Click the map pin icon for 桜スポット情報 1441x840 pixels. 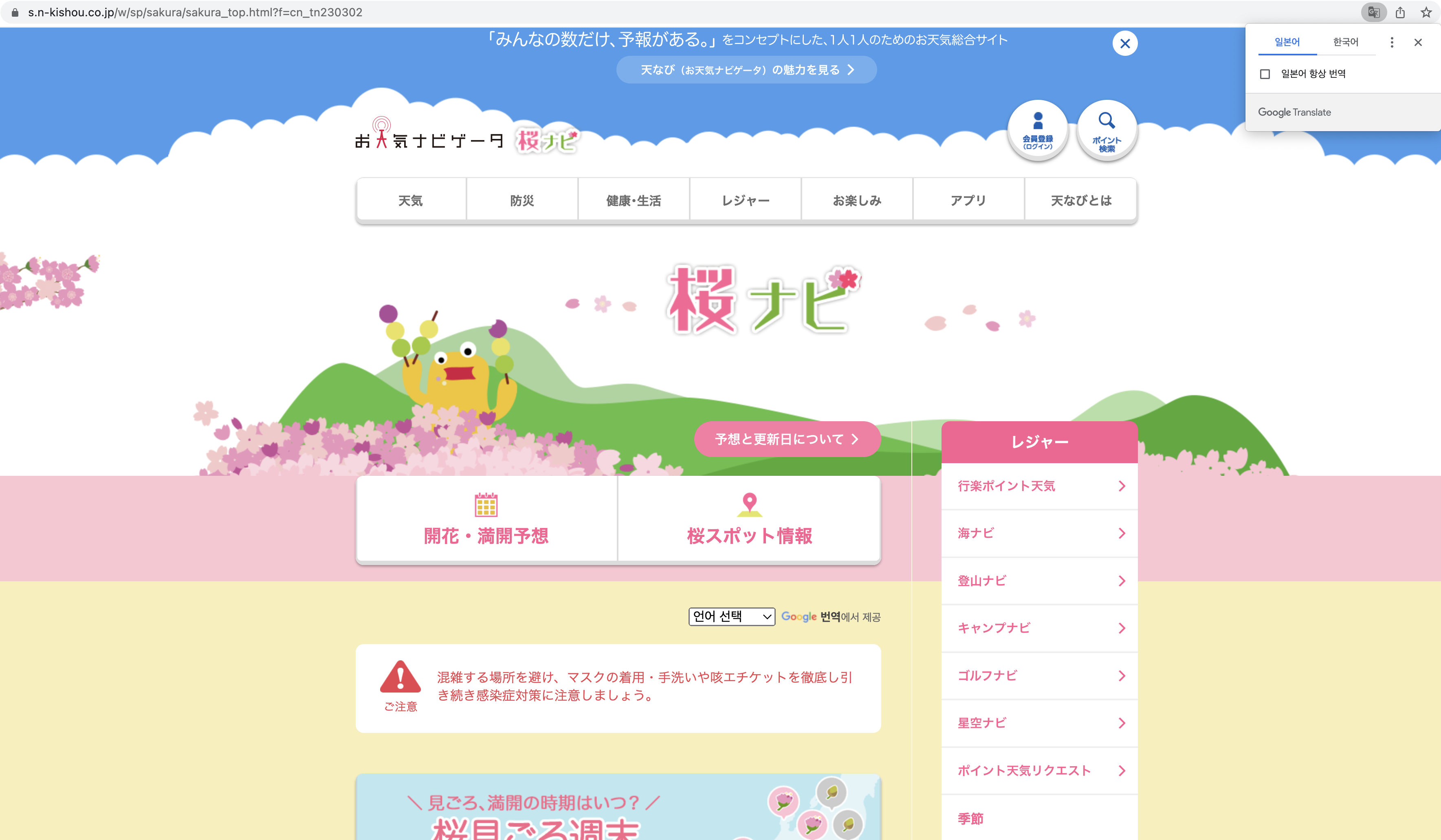(x=749, y=503)
